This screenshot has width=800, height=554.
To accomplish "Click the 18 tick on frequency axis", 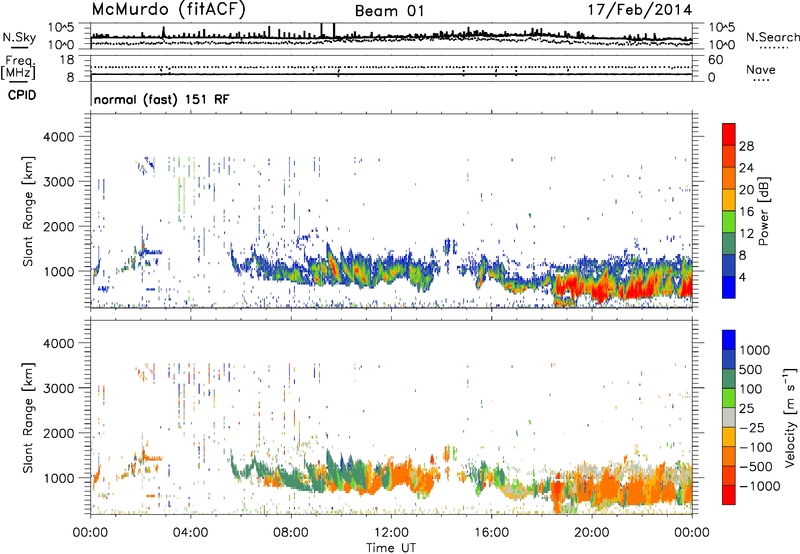I will (x=67, y=60).
